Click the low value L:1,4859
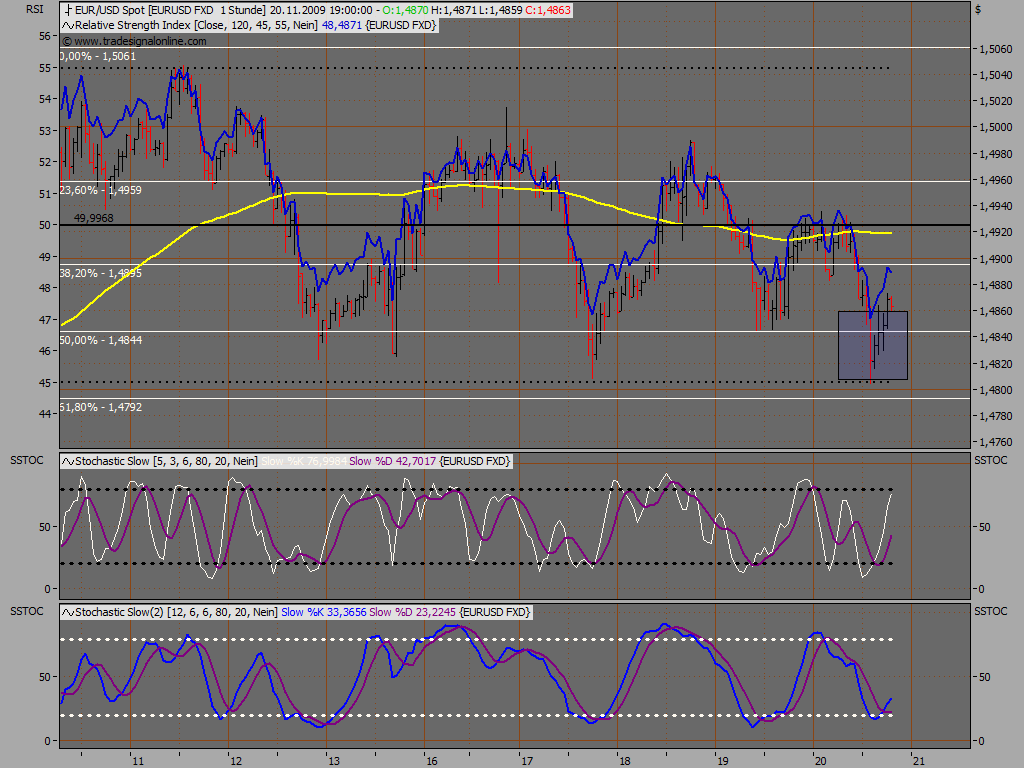1024x768 pixels. (x=500, y=10)
